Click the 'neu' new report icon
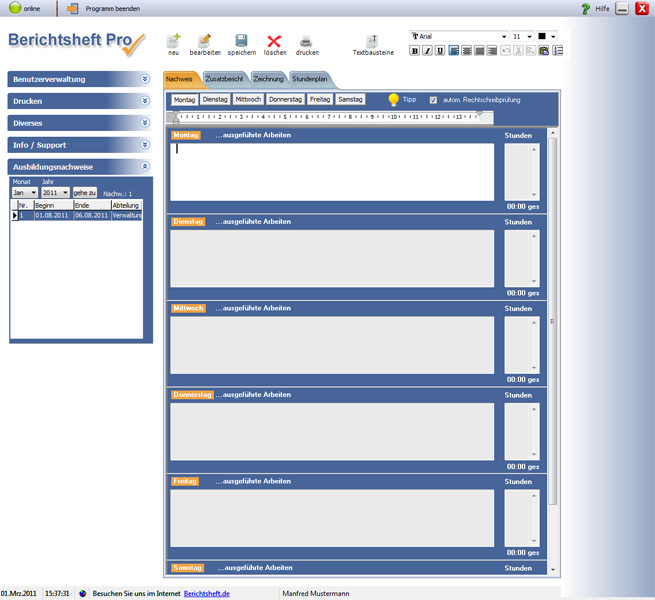Viewport: 655px width, 600px height. 173,41
